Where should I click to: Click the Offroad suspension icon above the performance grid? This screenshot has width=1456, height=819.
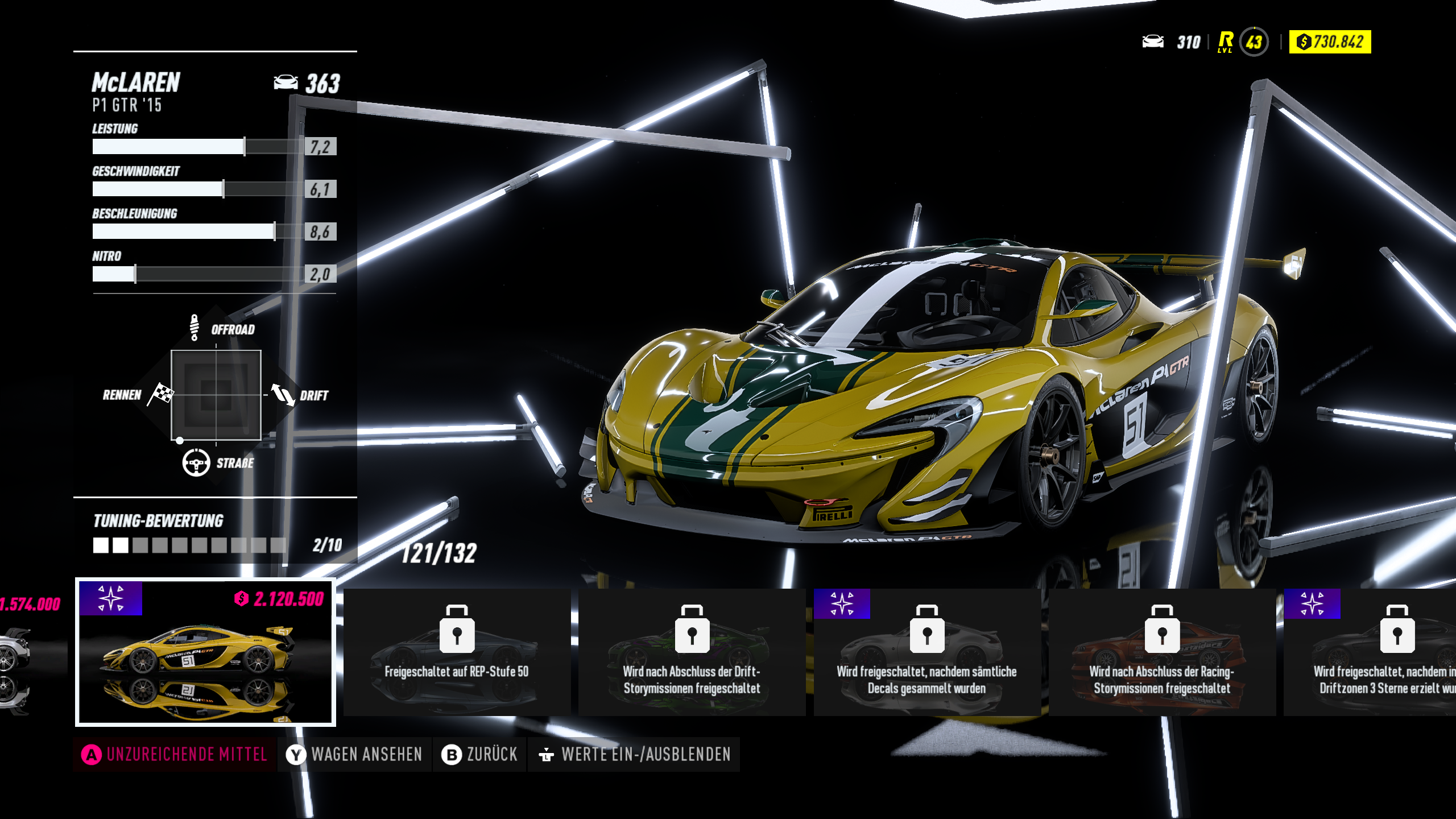195,328
